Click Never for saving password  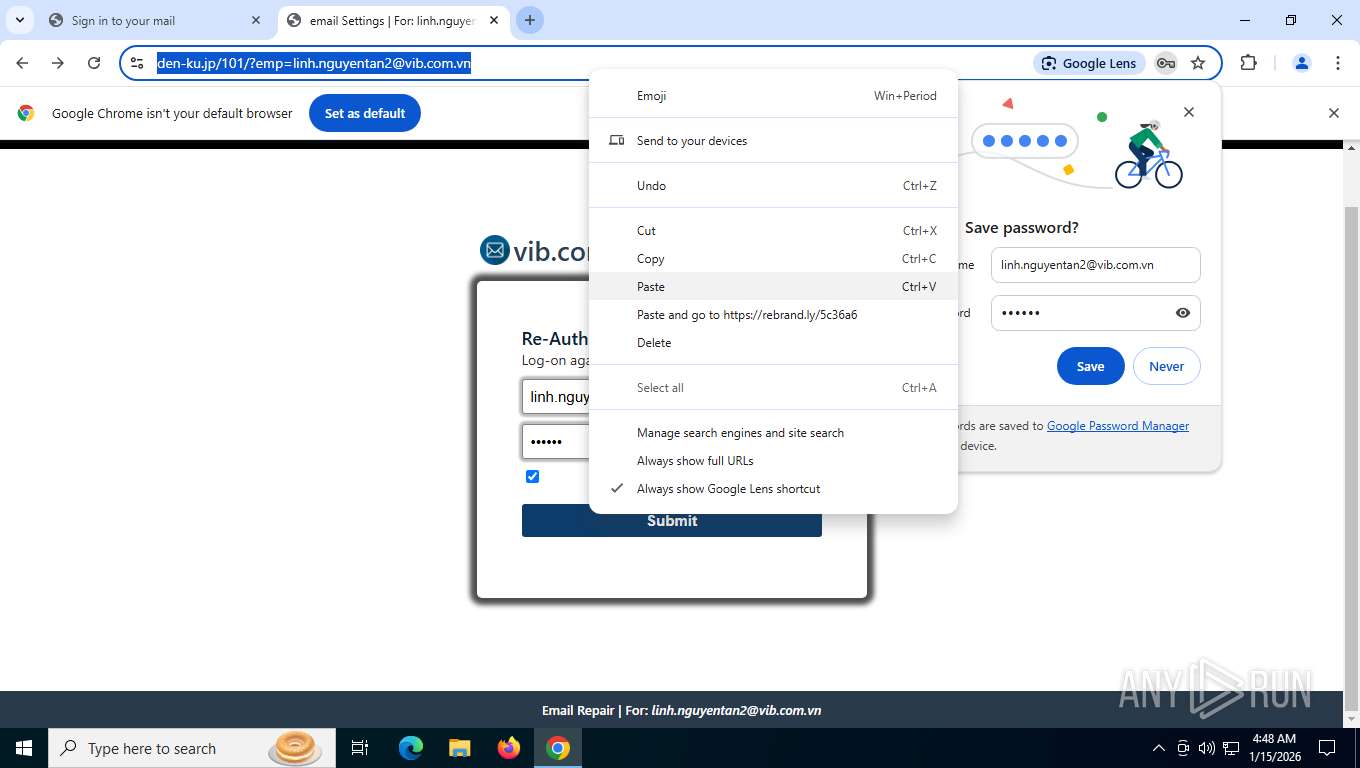(x=1166, y=367)
